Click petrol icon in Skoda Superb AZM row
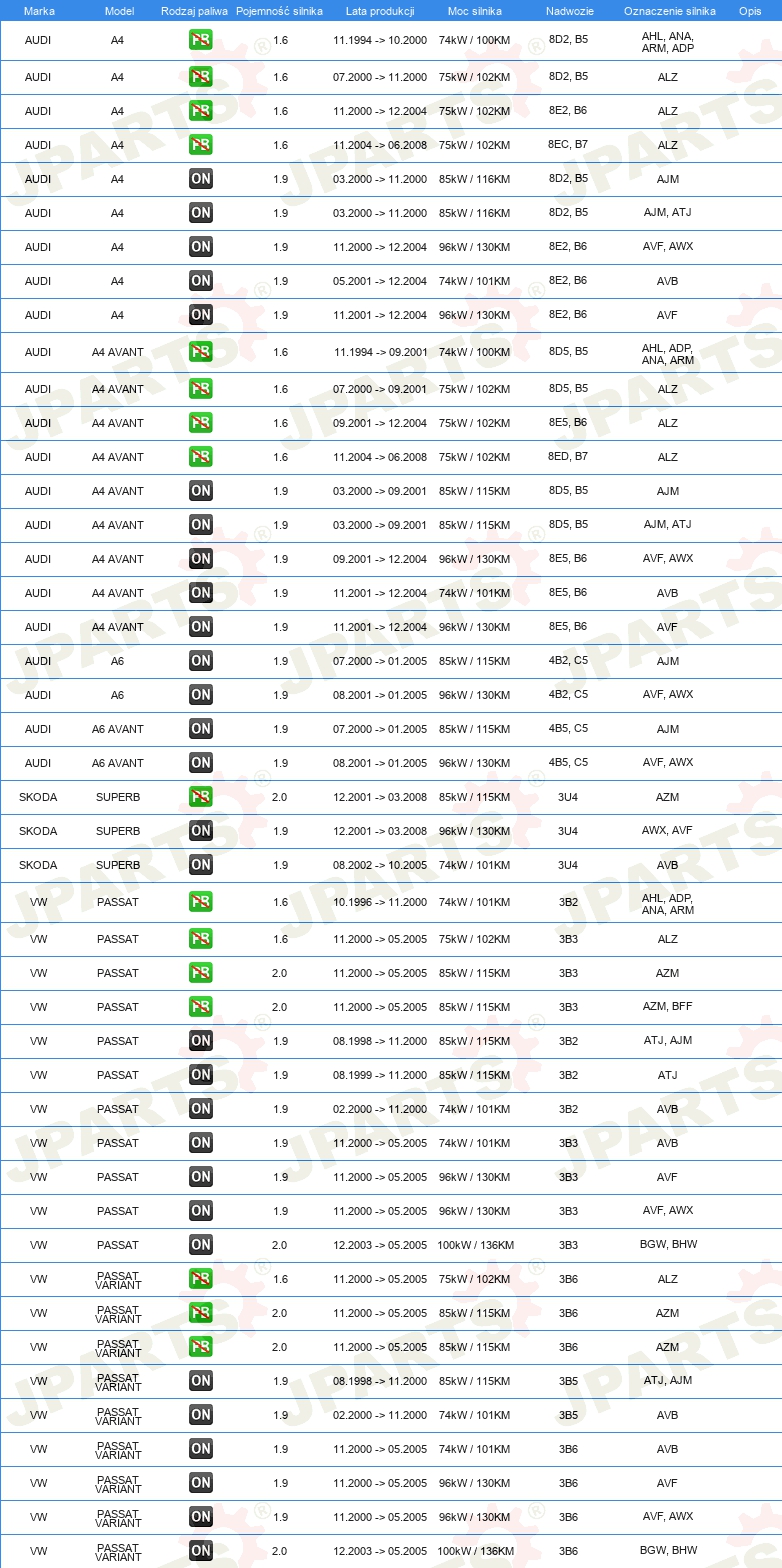 tap(201, 797)
